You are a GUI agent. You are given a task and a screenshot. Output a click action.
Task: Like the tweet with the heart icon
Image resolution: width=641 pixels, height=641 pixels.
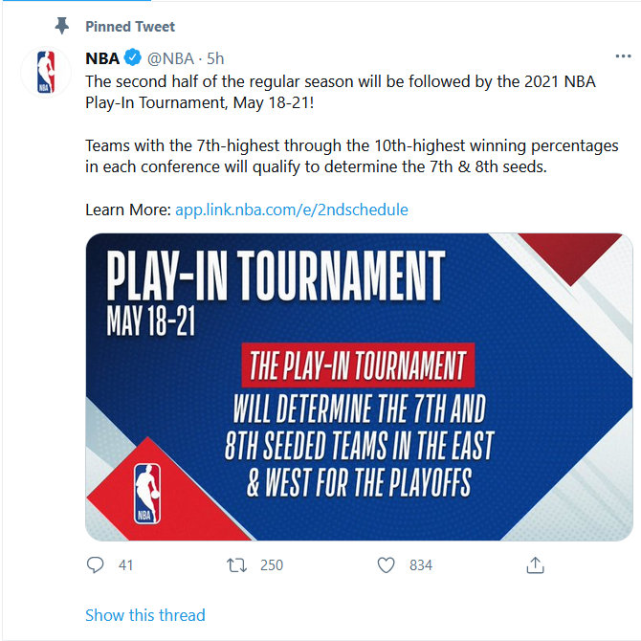coord(386,565)
